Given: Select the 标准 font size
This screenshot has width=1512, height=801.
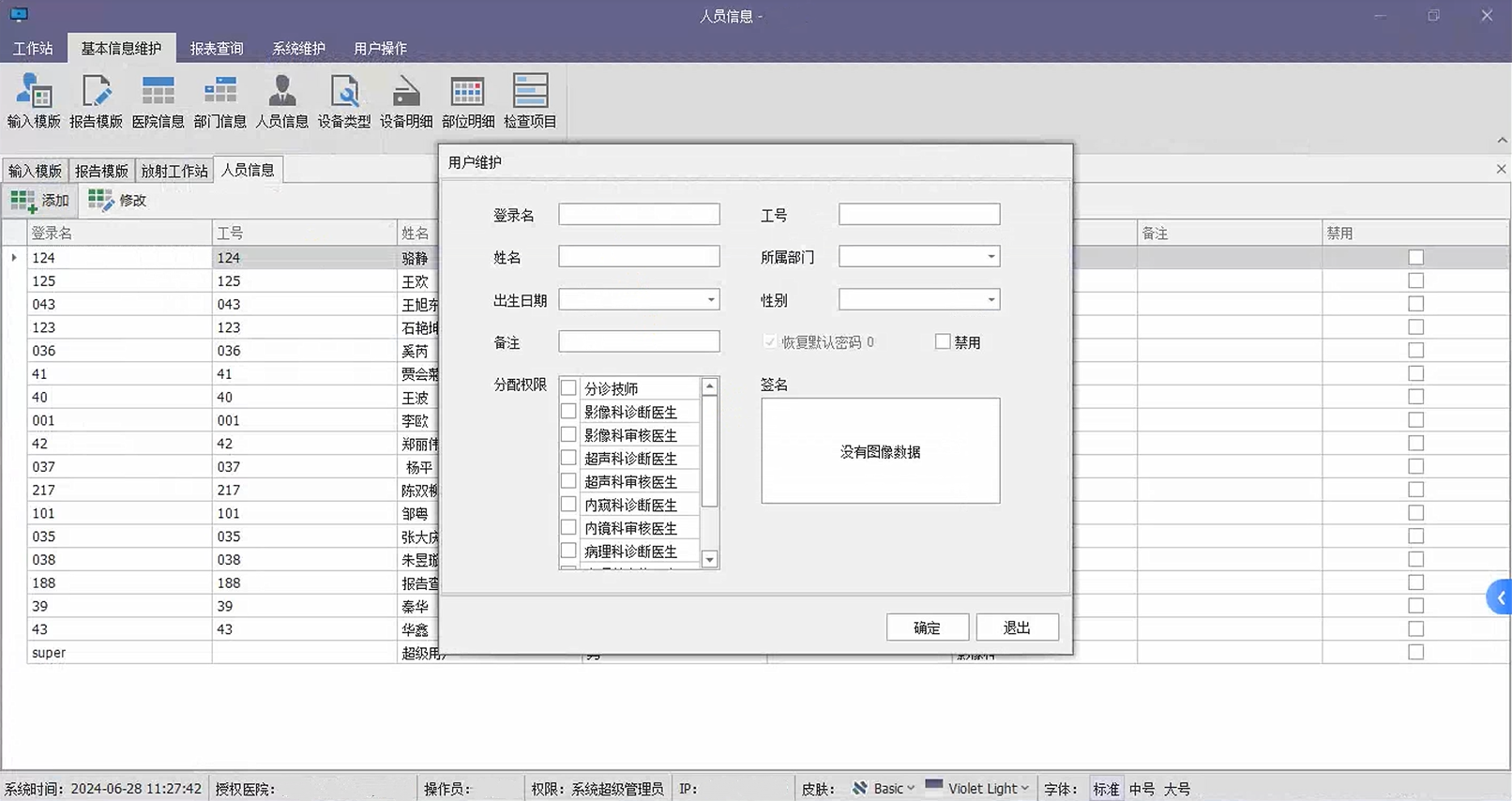Looking at the screenshot, I should pos(1106,789).
